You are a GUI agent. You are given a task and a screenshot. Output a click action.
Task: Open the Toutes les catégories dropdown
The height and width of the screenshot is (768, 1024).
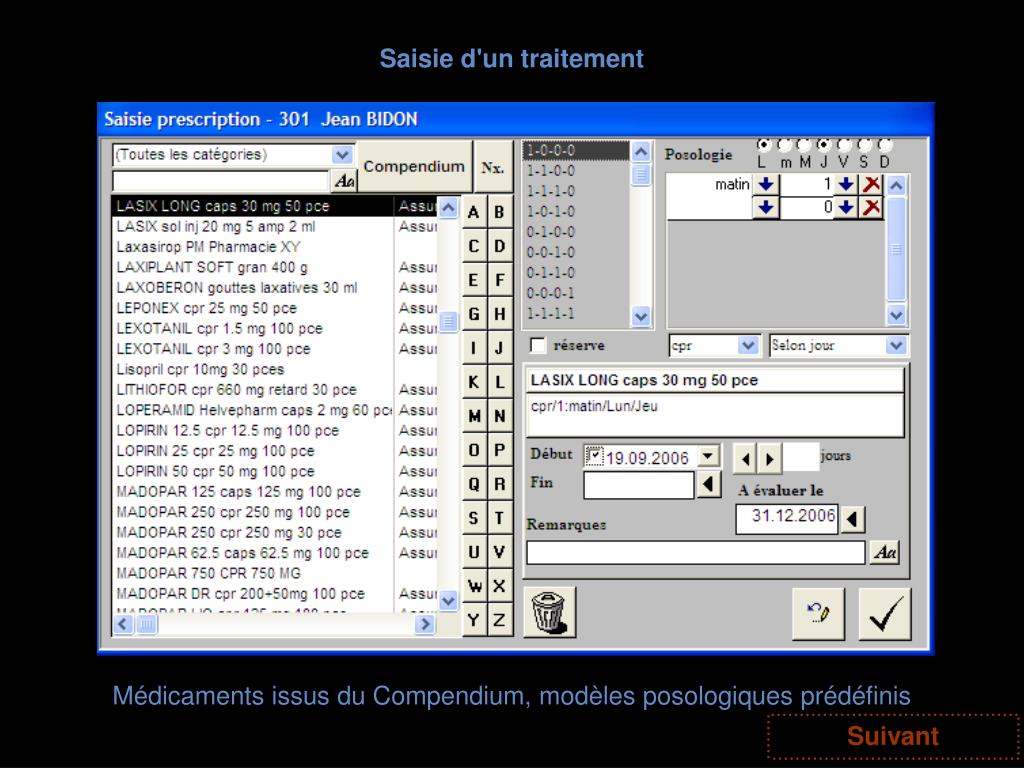pyautogui.click(x=342, y=155)
